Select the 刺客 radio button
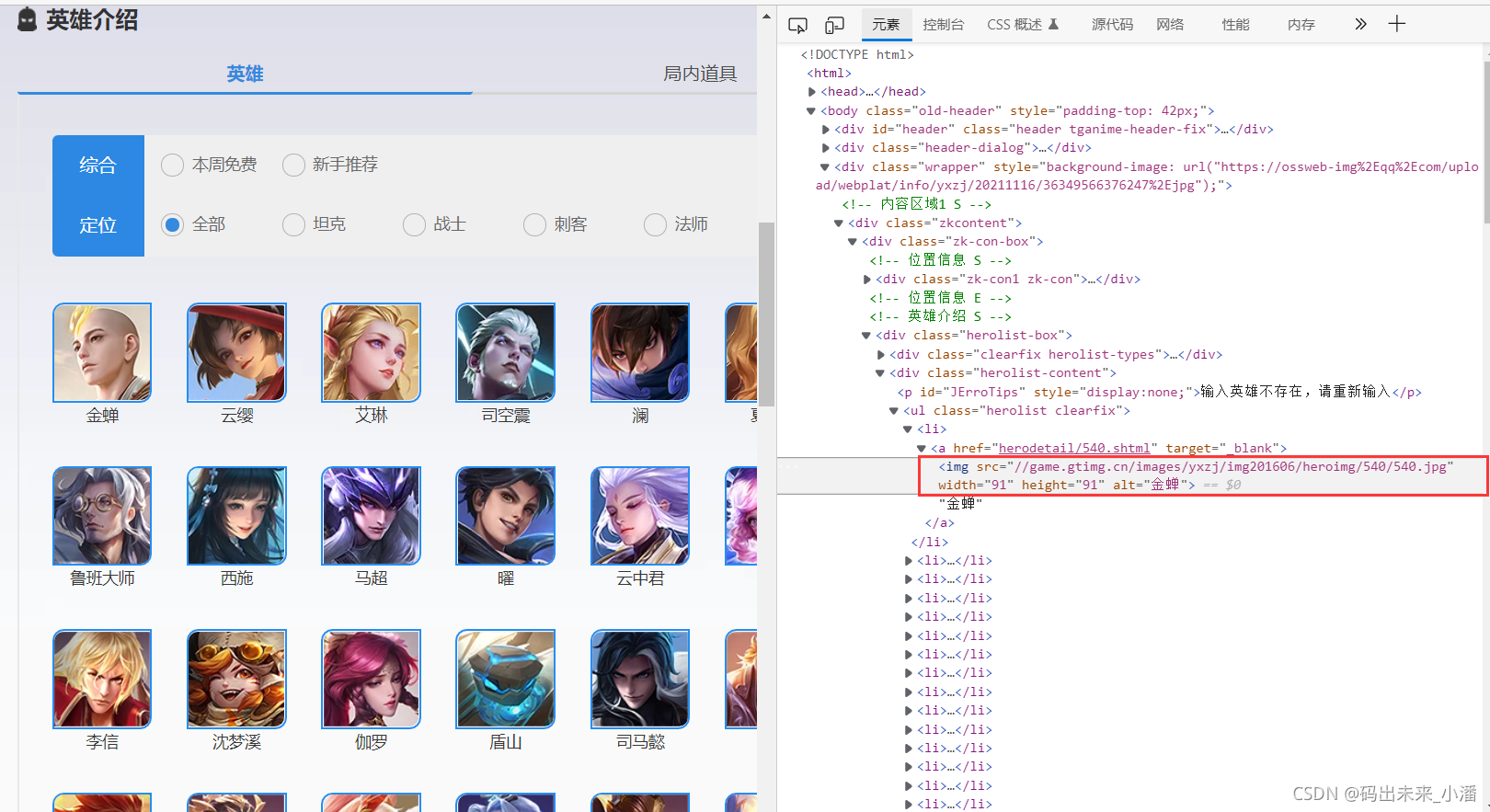The height and width of the screenshot is (812, 1490). click(x=534, y=224)
